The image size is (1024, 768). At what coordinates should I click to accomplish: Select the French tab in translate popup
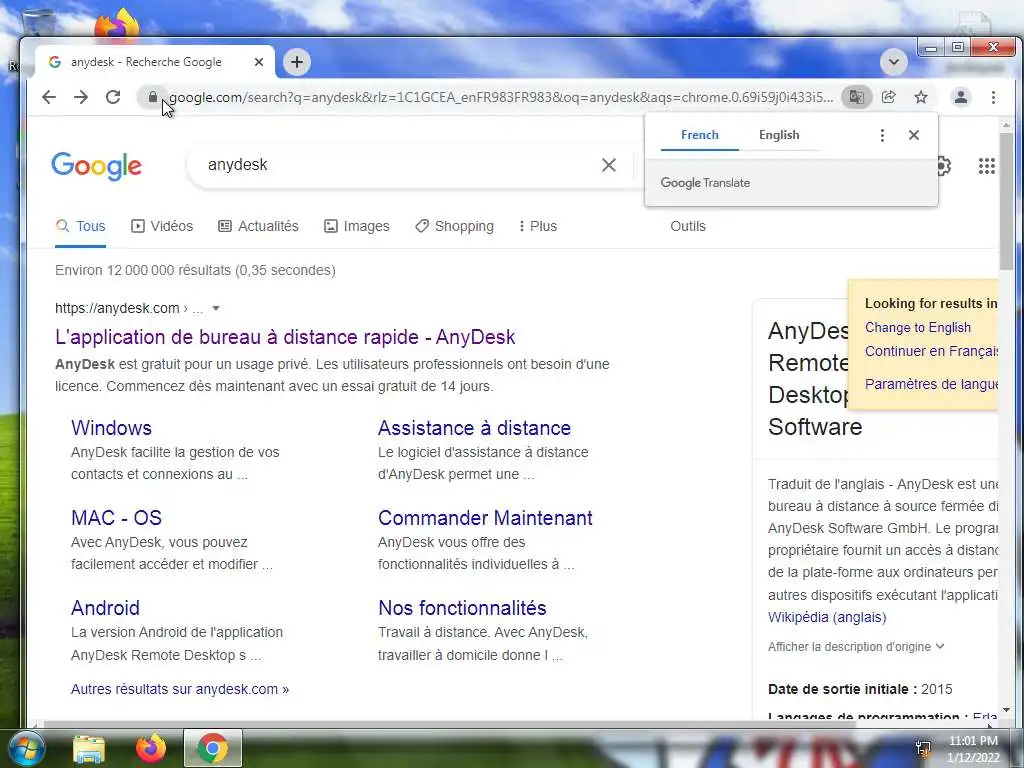pyautogui.click(x=699, y=135)
